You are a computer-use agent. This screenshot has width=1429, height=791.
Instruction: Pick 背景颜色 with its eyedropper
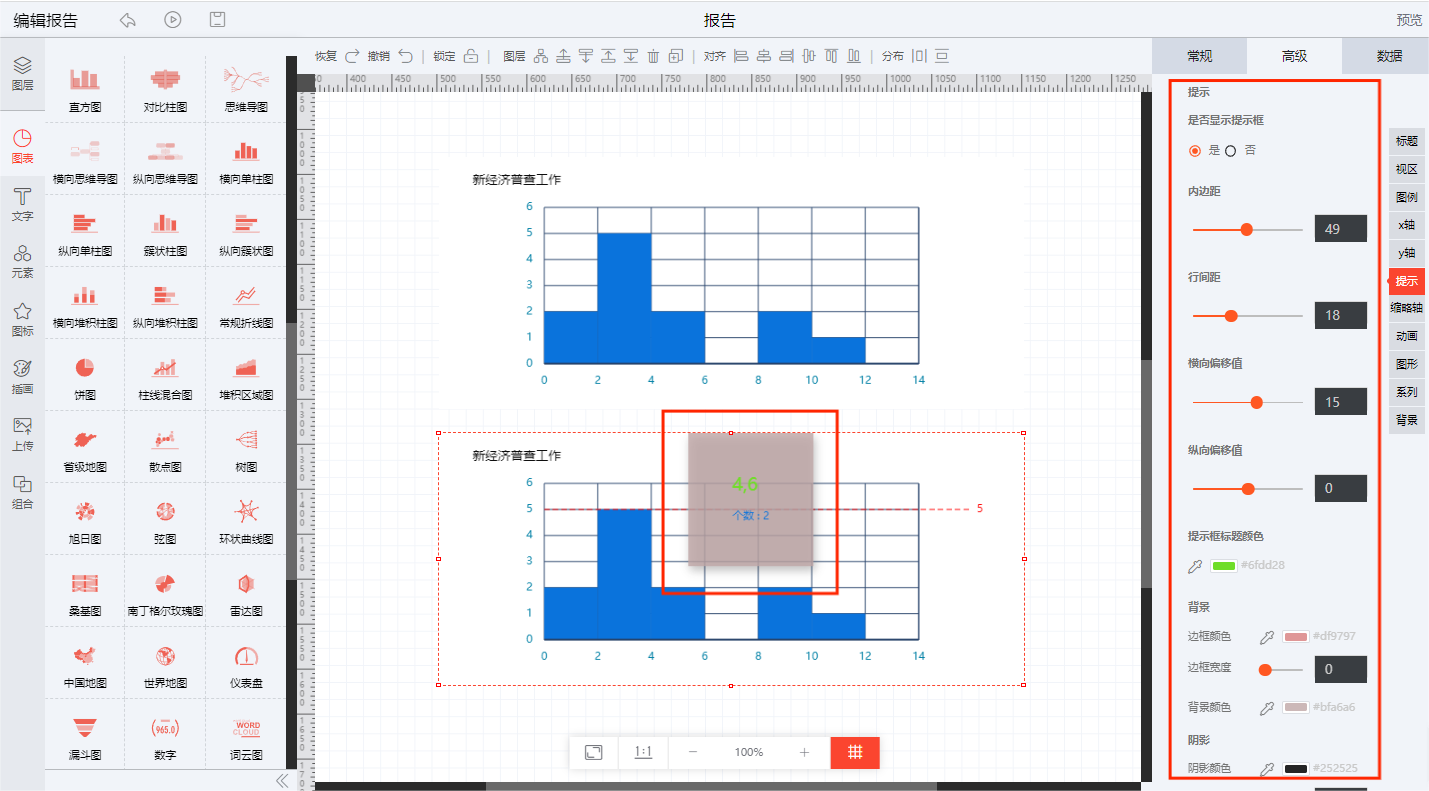tap(1266, 708)
